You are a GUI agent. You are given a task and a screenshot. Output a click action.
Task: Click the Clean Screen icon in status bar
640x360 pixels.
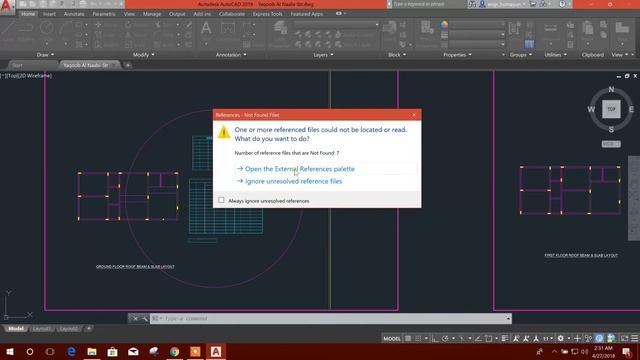pyautogui.click(x=624, y=338)
